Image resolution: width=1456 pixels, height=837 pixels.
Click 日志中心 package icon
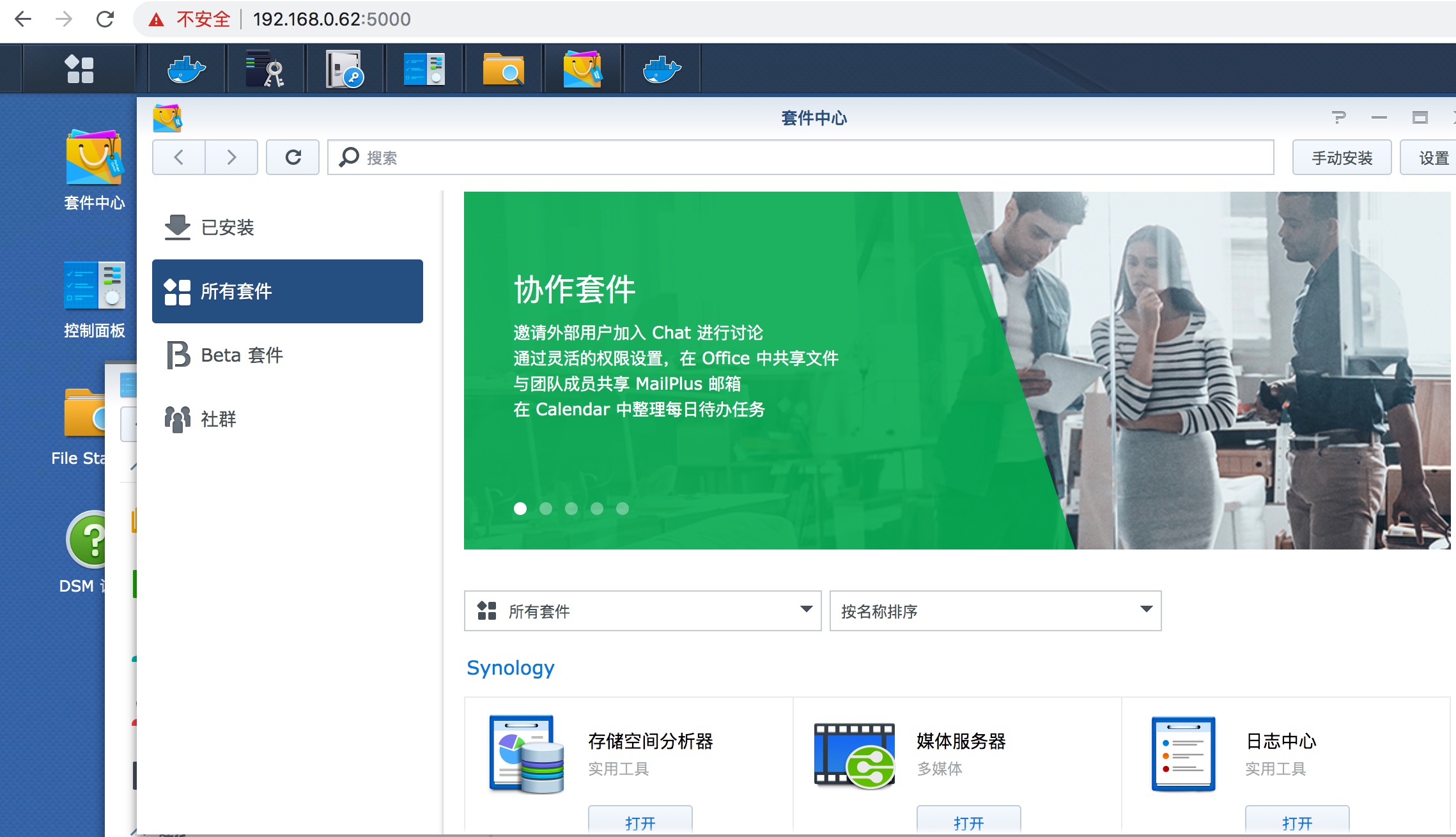(x=1184, y=754)
